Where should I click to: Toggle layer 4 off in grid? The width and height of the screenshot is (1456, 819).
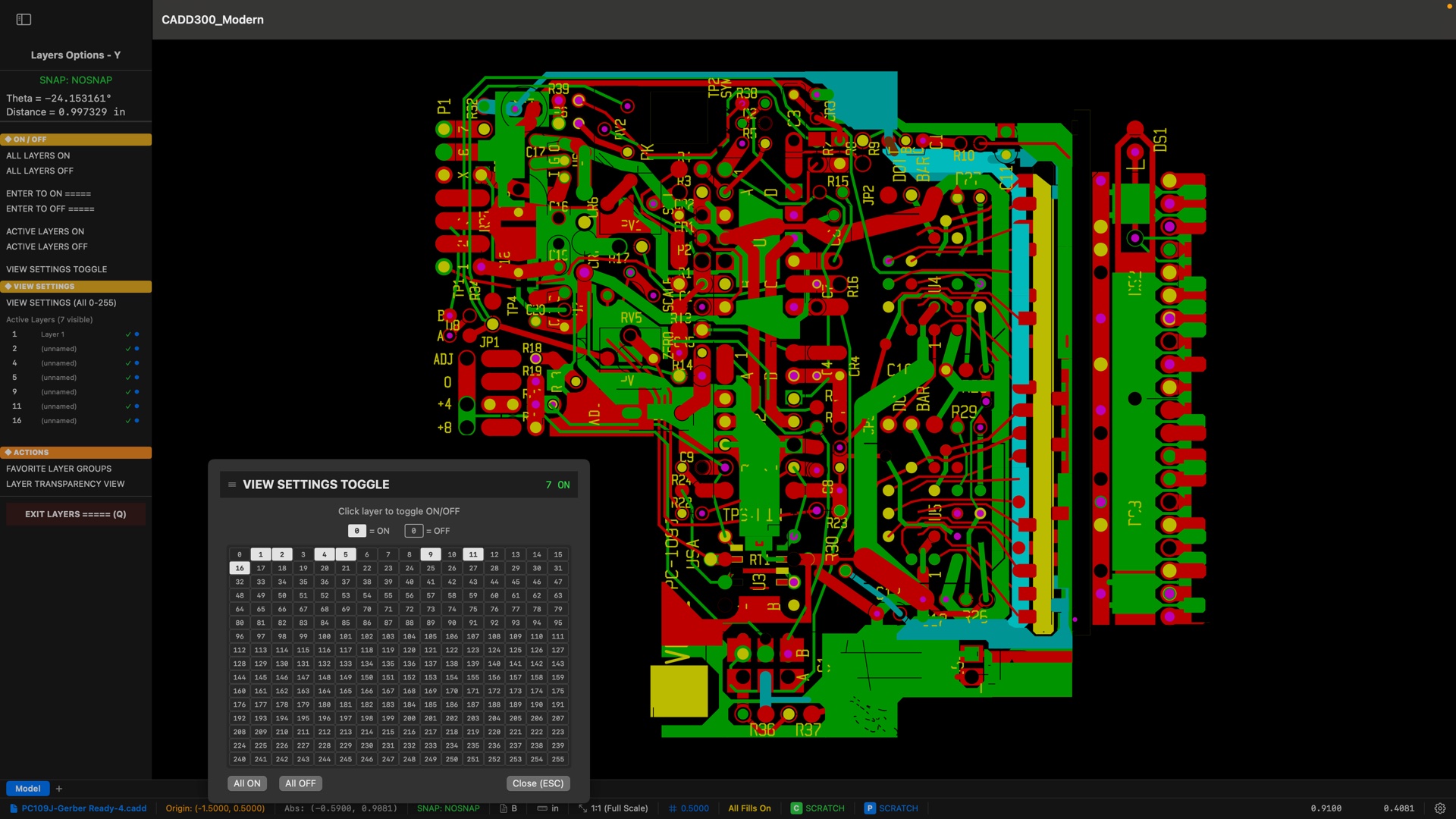coord(325,554)
